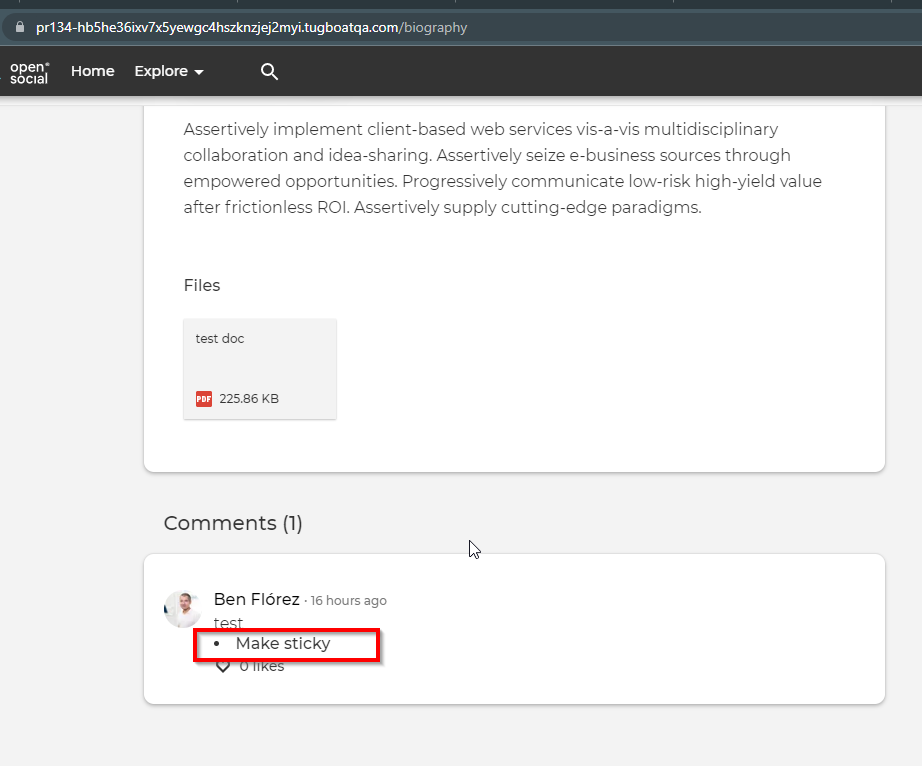The width and height of the screenshot is (922, 766).
Task: Open the search magnifier icon
Action: (269, 71)
